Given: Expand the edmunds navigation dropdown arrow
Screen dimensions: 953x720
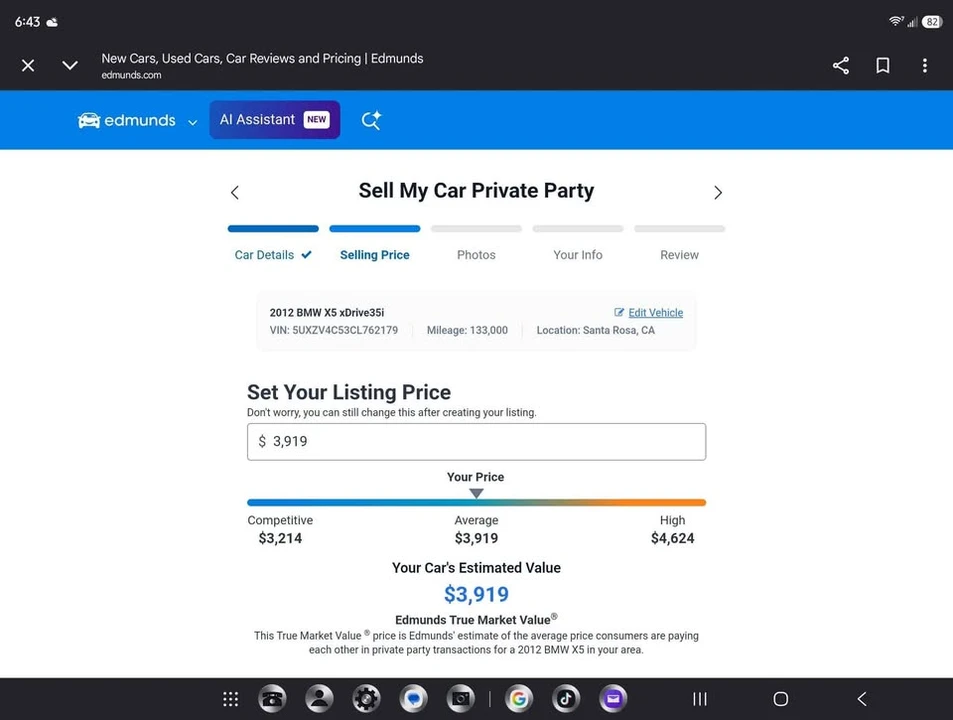Looking at the screenshot, I should point(193,122).
